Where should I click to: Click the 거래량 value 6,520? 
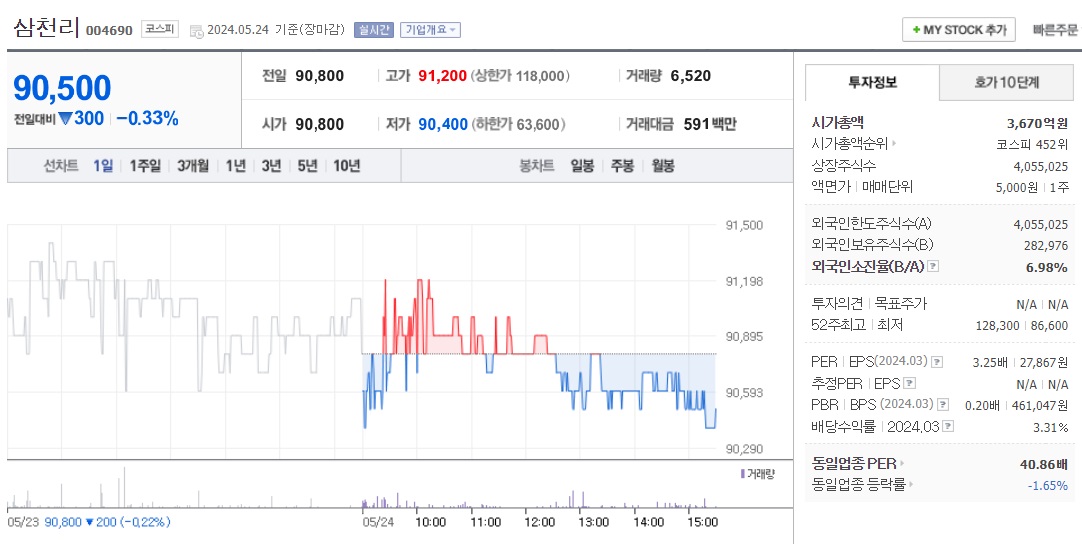[x=690, y=76]
